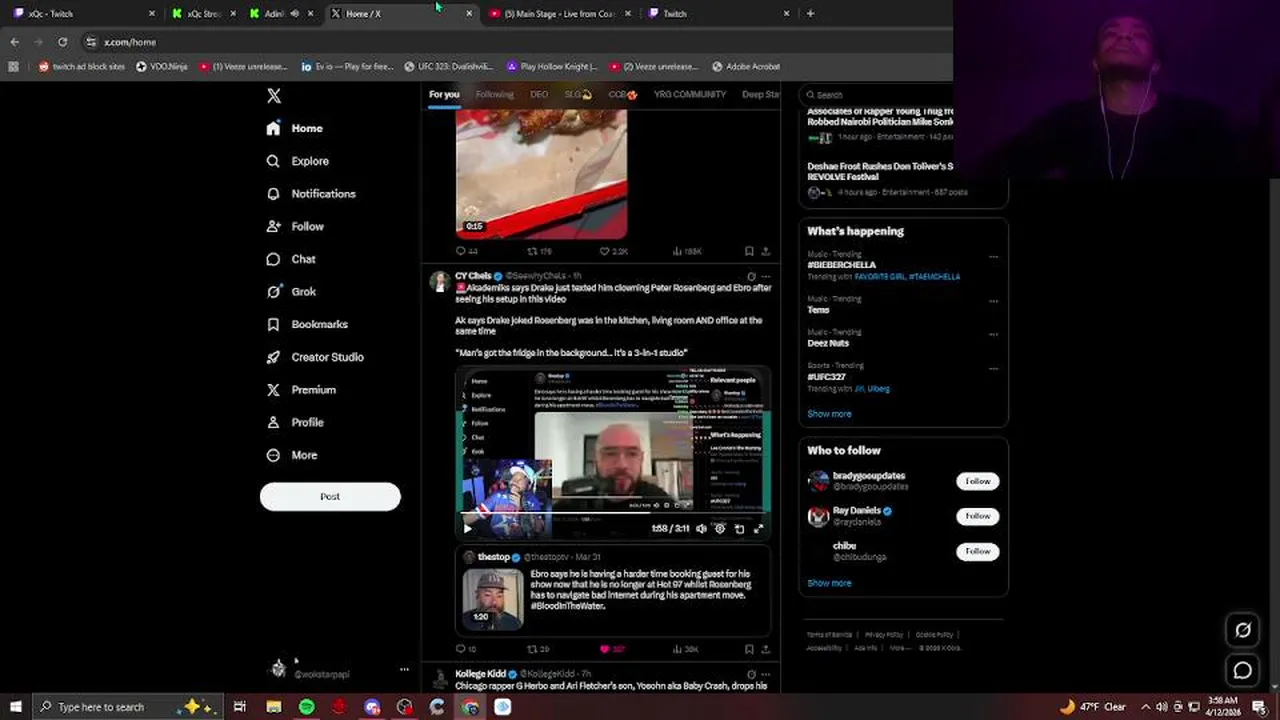Switch to the DEO timeline tab

click(539, 95)
